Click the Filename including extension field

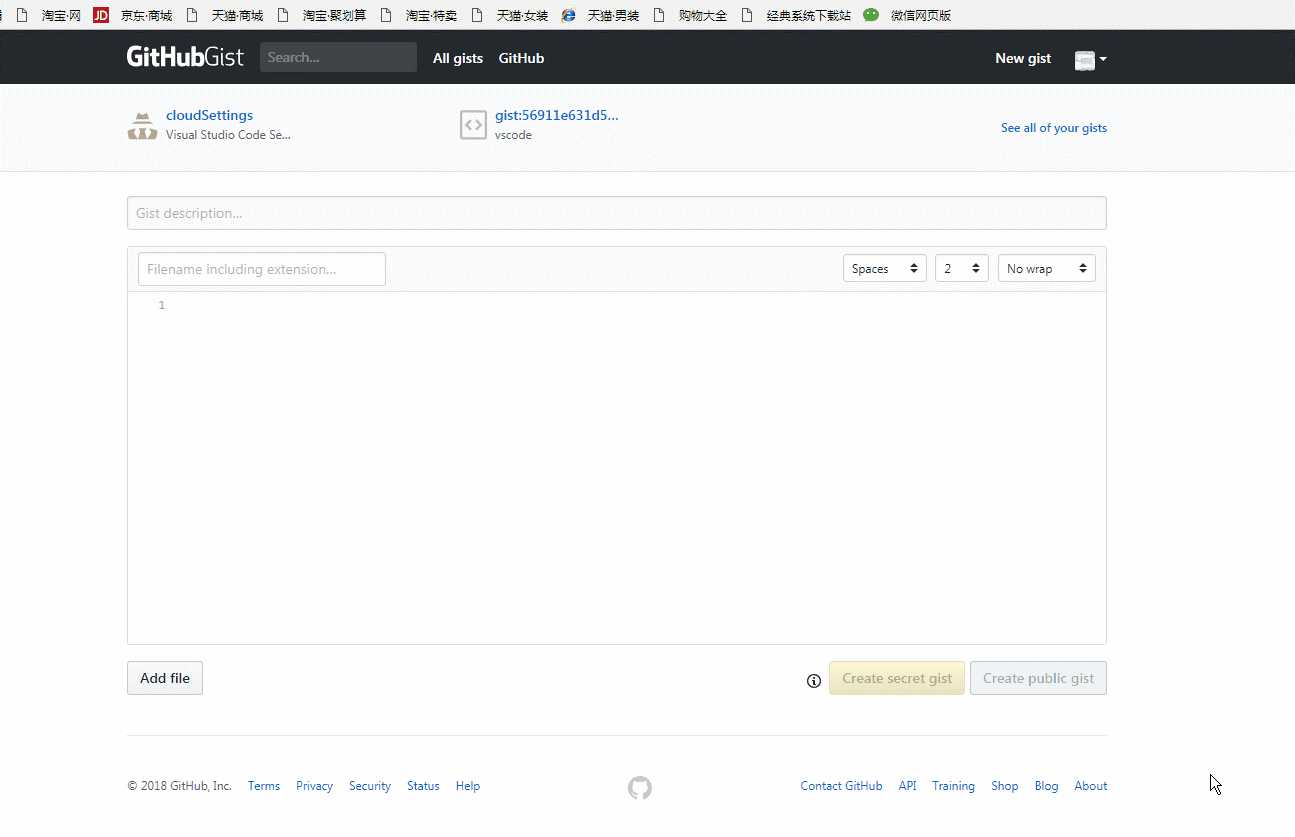[262, 269]
